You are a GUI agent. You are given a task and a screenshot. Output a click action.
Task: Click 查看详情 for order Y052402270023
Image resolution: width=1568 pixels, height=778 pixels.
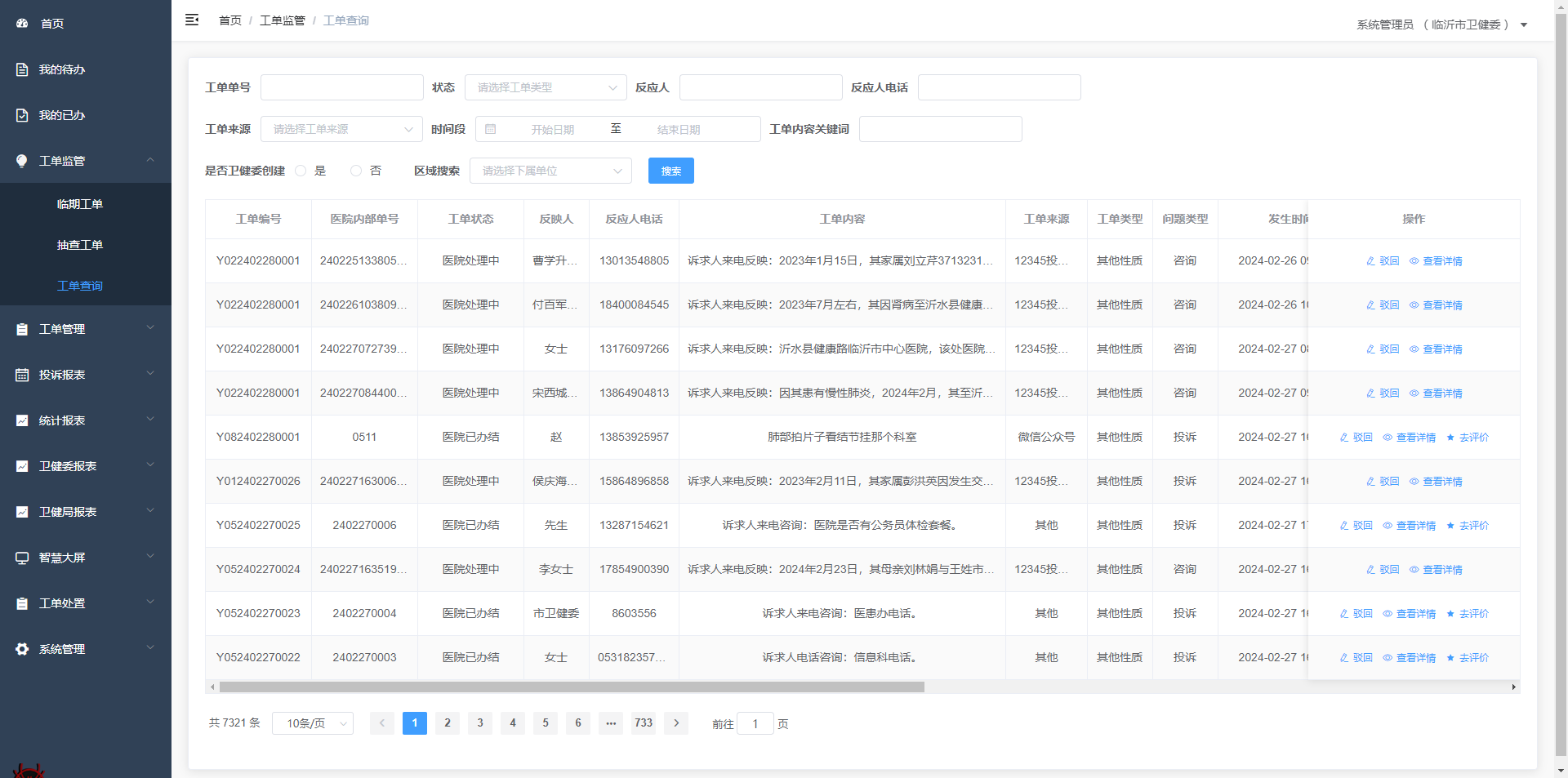click(1409, 614)
